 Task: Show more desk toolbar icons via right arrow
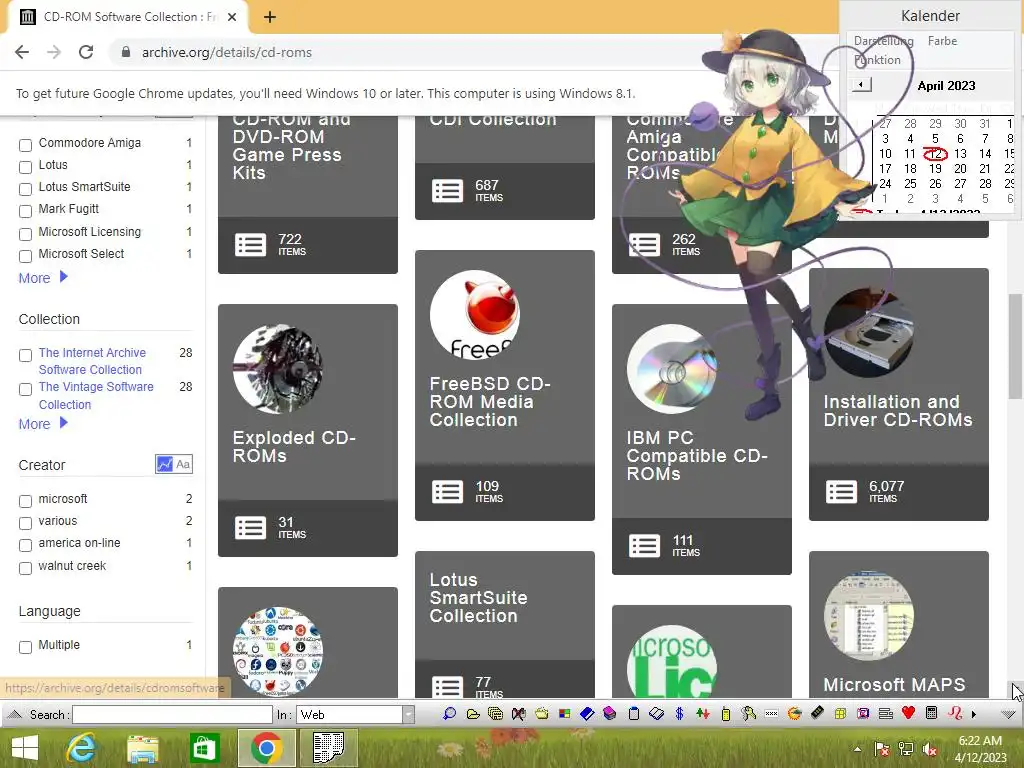click(x=974, y=714)
